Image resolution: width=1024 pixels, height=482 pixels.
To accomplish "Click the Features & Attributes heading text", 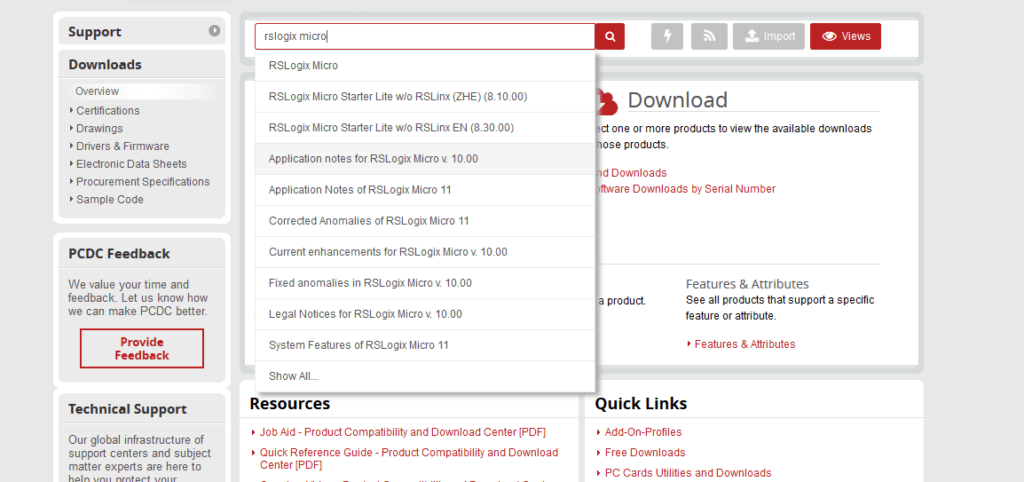I will 747,284.
